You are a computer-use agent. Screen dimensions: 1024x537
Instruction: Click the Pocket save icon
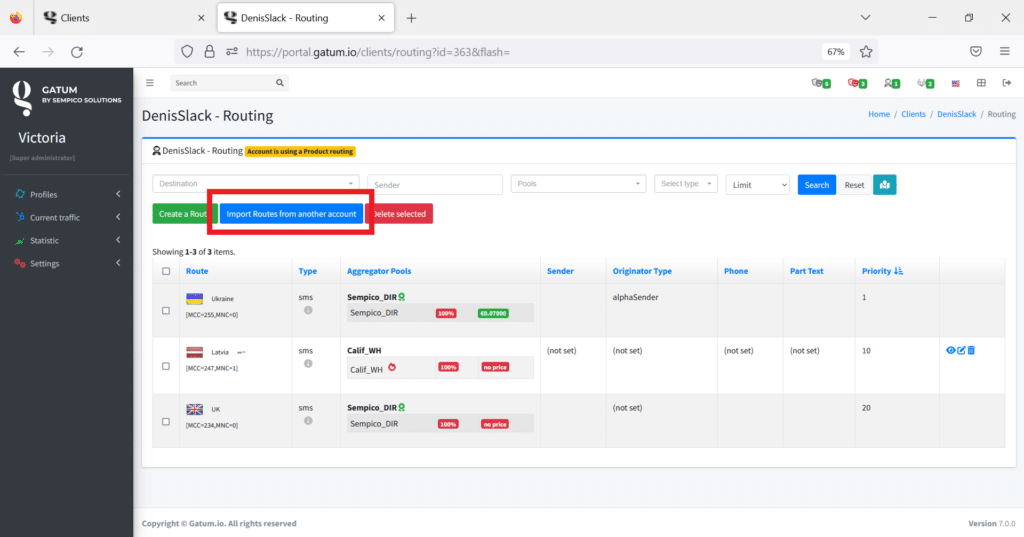(976, 52)
